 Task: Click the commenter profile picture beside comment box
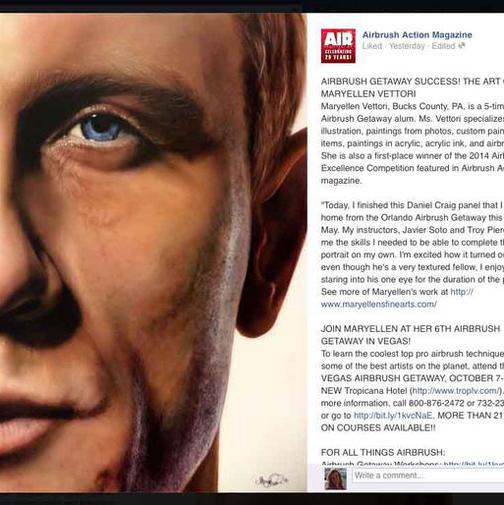point(336,479)
